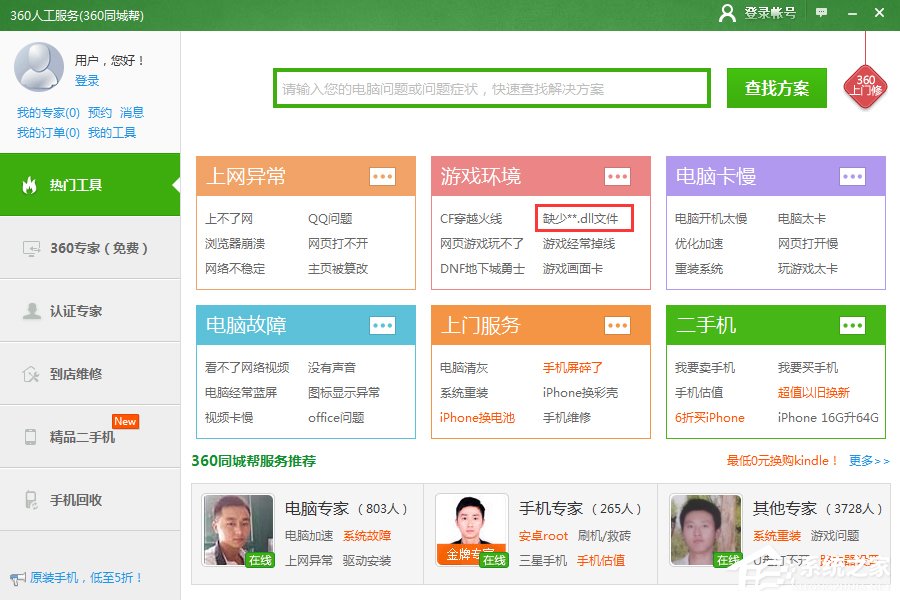Open the feedback speech-bubble icon in title bar
Image resolution: width=900 pixels, height=600 pixels.
821,13
